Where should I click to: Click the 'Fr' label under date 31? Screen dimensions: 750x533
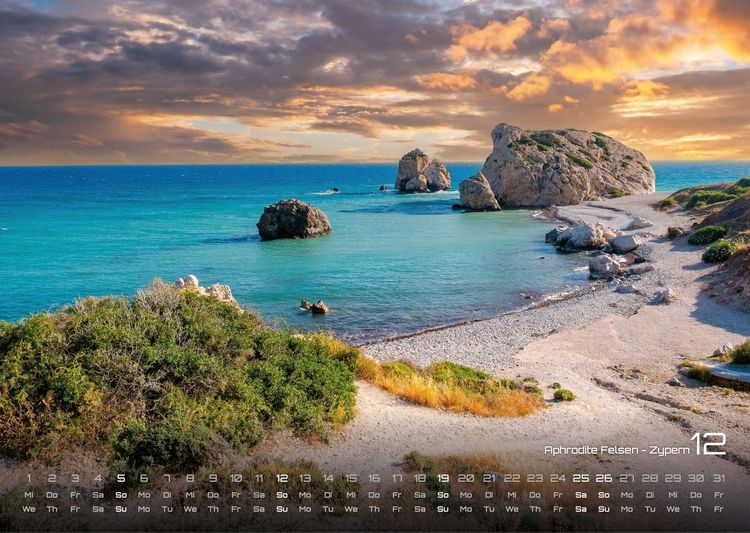[719, 510]
